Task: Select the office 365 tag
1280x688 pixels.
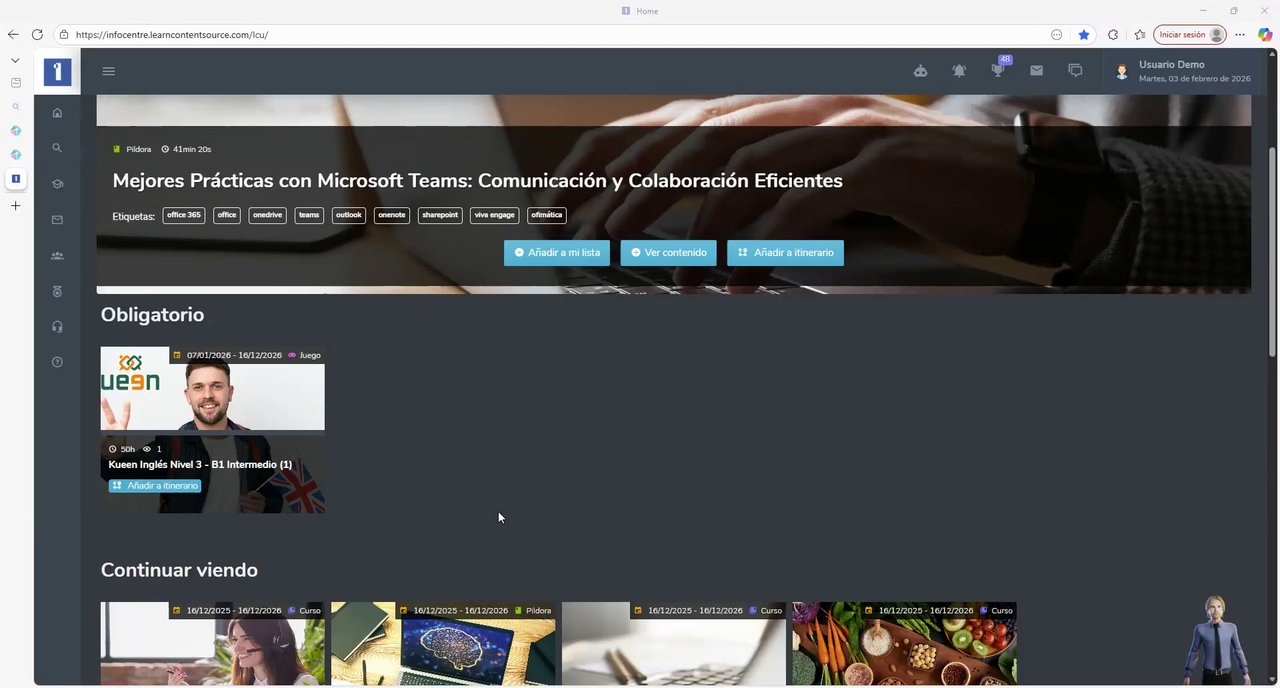Action: 184,215
